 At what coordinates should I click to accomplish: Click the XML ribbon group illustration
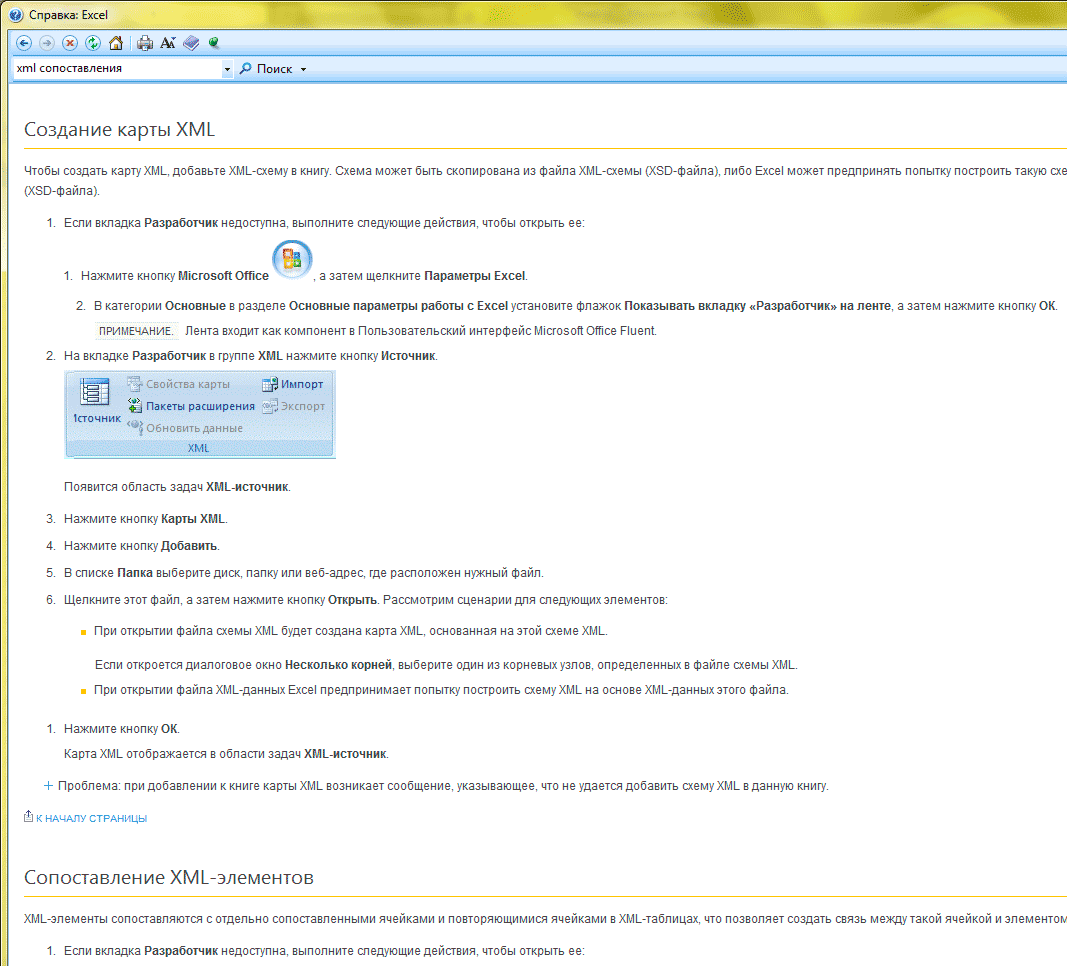(199, 414)
